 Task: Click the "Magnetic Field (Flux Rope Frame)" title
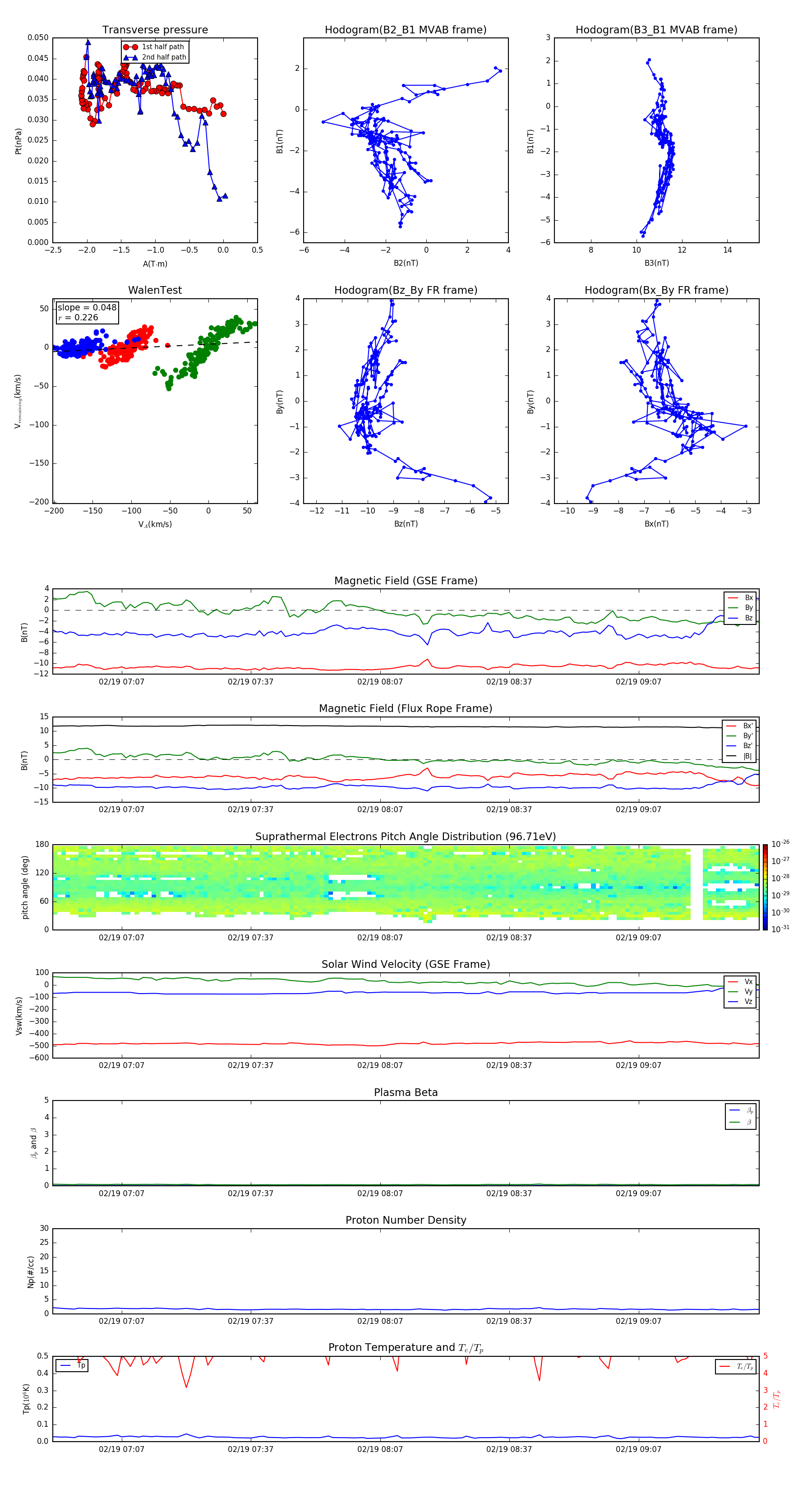[406, 709]
